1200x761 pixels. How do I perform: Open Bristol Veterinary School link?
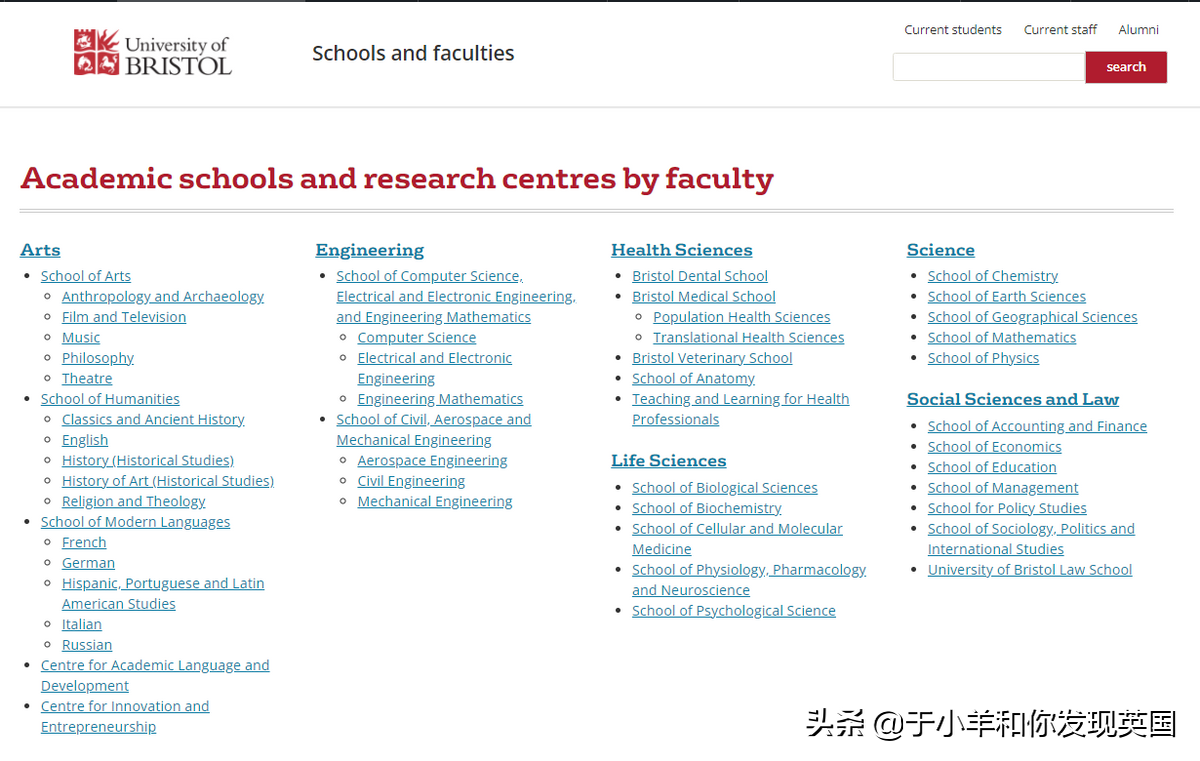[712, 358]
